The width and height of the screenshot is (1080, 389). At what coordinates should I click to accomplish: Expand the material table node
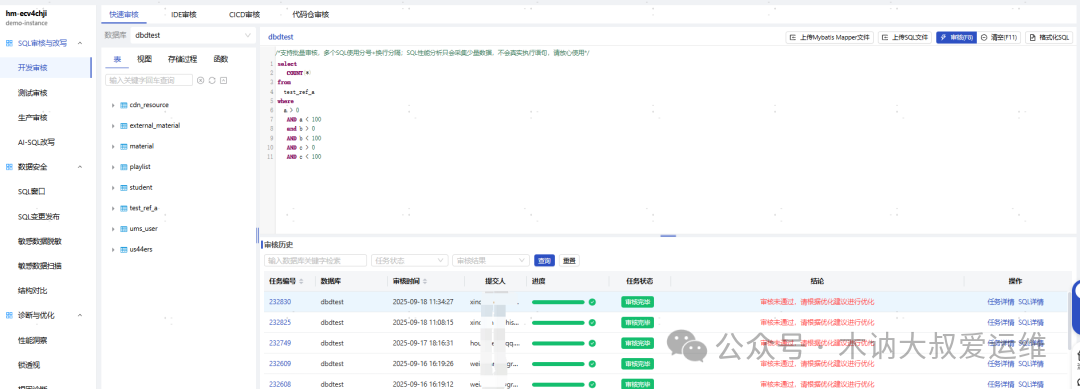[112, 147]
